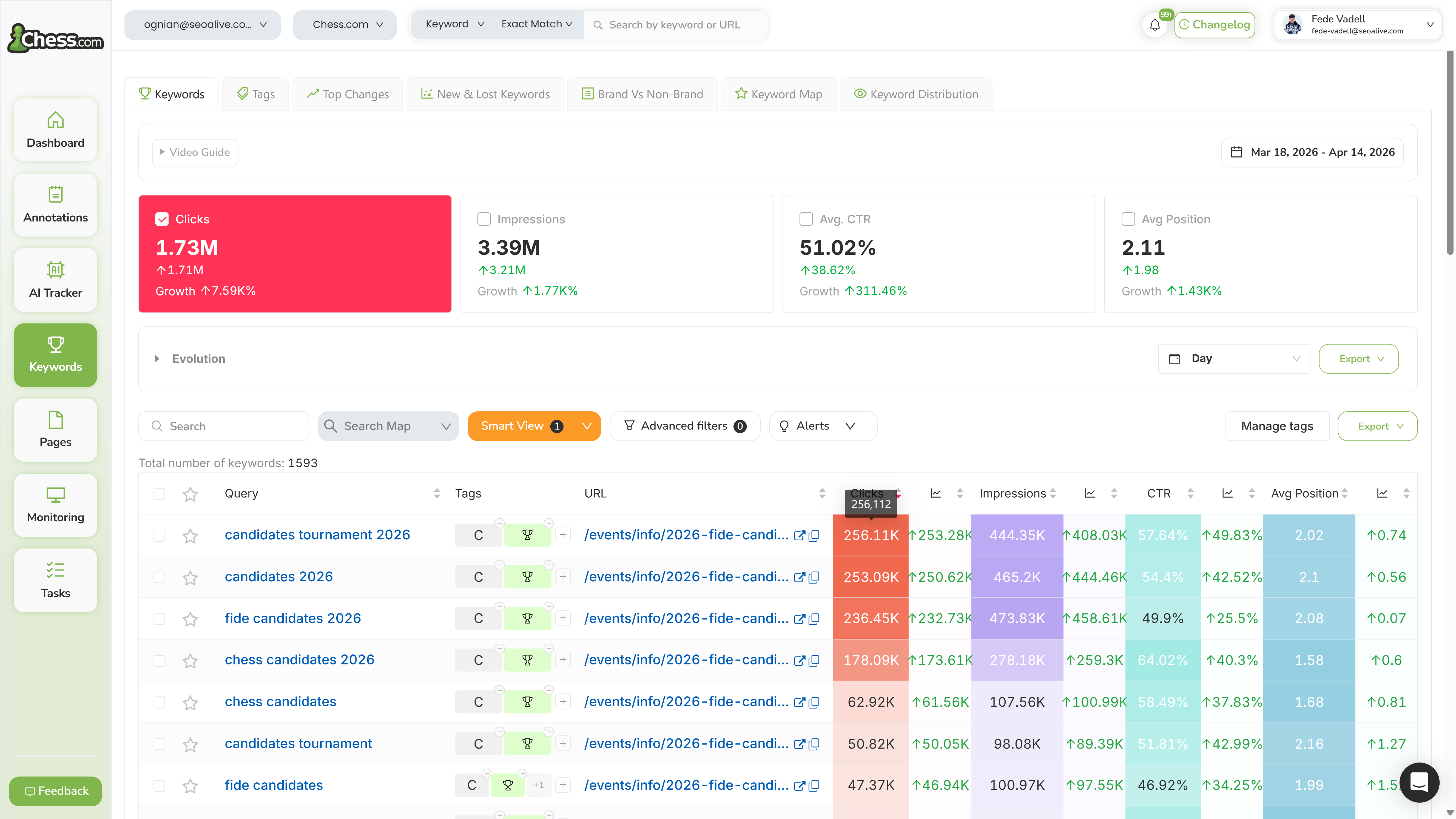The image size is (1456, 819).
Task: Go to Monitoring in the sidebar
Action: click(55, 505)
